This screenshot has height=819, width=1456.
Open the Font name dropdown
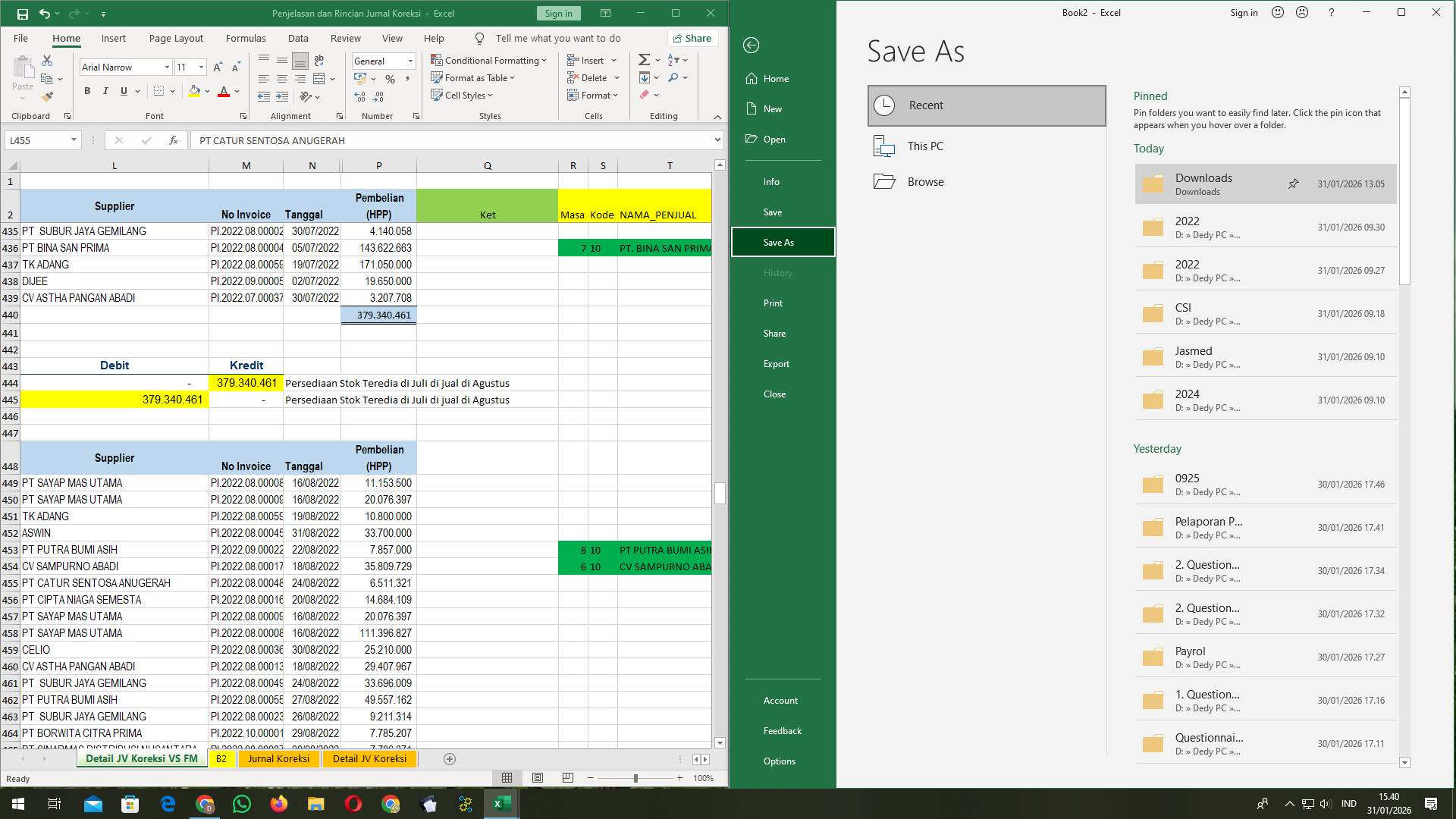[x=168, y=67]
